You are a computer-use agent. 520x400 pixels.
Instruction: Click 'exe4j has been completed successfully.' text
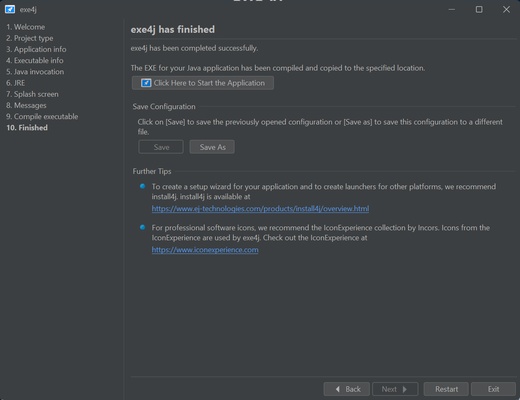click(194, 48)
